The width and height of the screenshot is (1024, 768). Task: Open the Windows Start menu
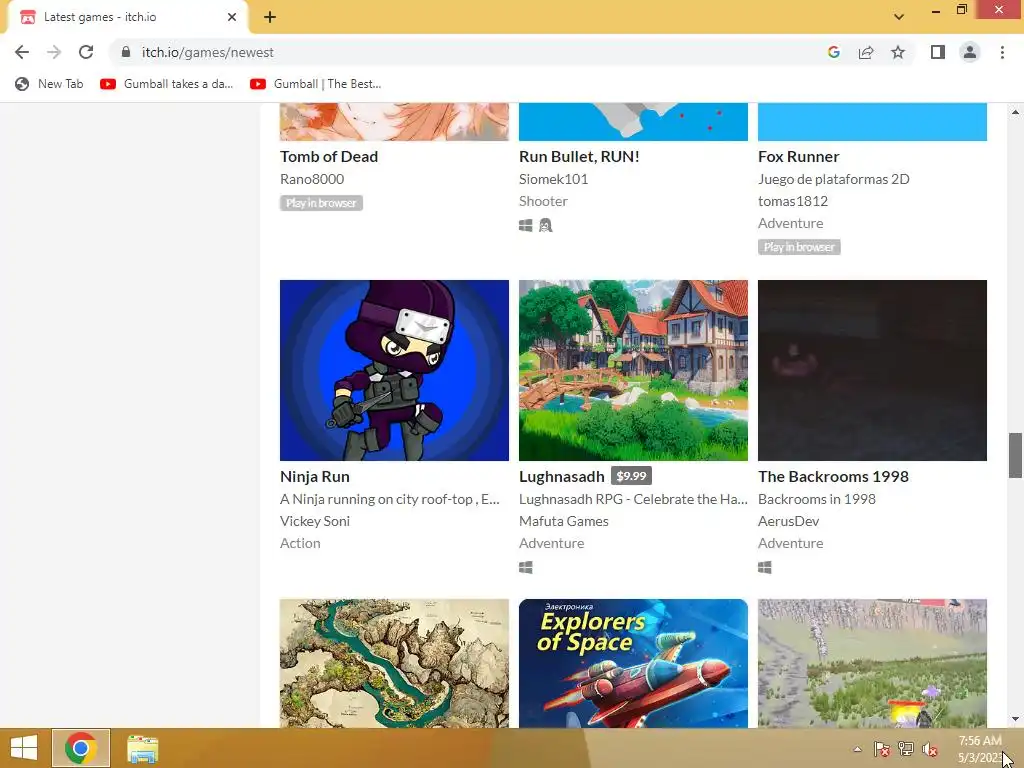[x=24, y=748]
